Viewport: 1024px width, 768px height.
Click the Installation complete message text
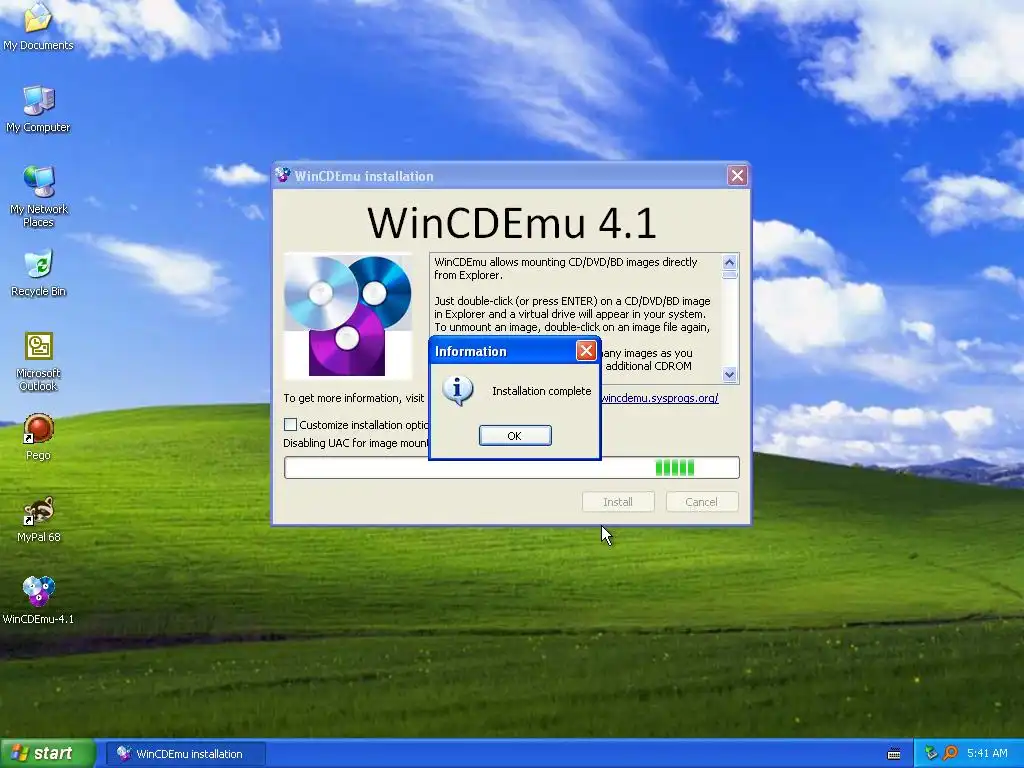point(541,391)
